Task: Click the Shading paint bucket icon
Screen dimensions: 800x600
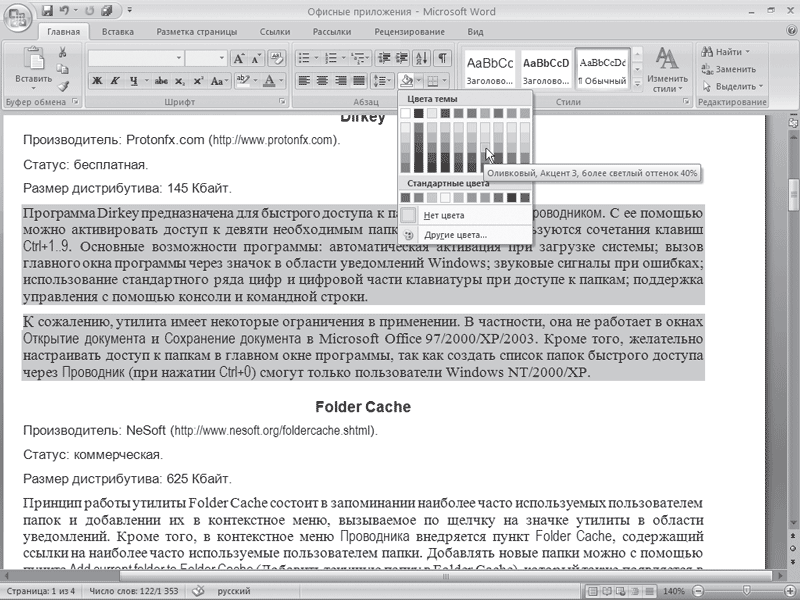Action: pos(407,81)
